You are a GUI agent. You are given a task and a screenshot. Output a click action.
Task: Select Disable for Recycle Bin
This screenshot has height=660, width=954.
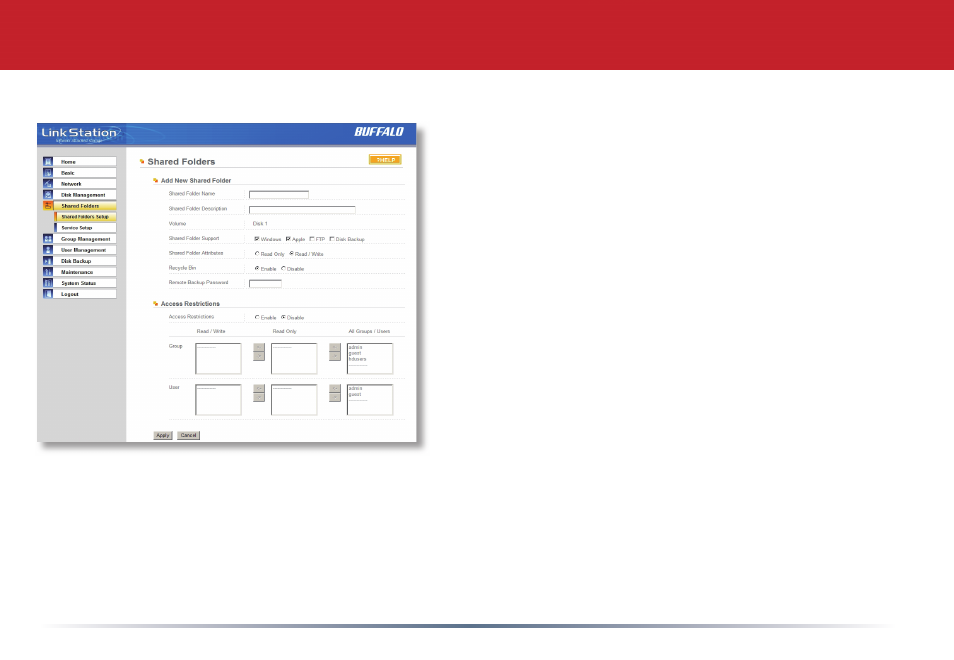tap(283, 268)
